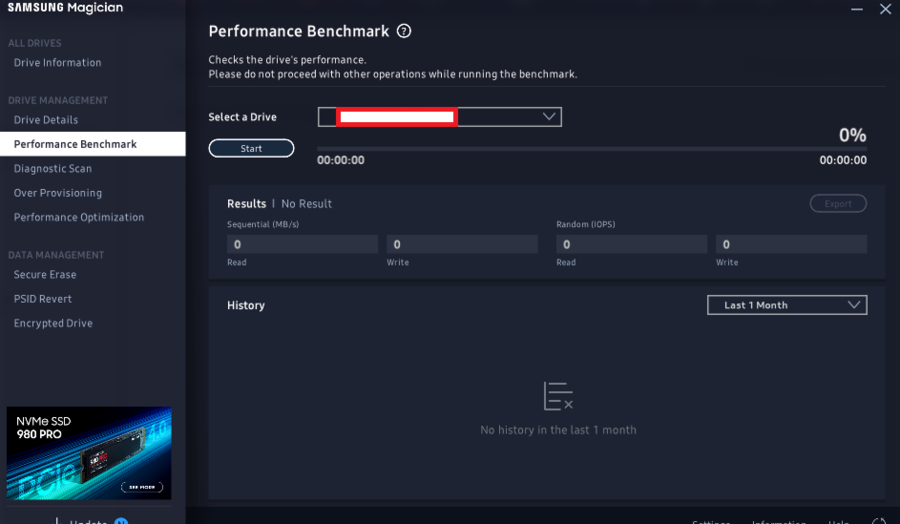Click the Export results button

point(838,204)
